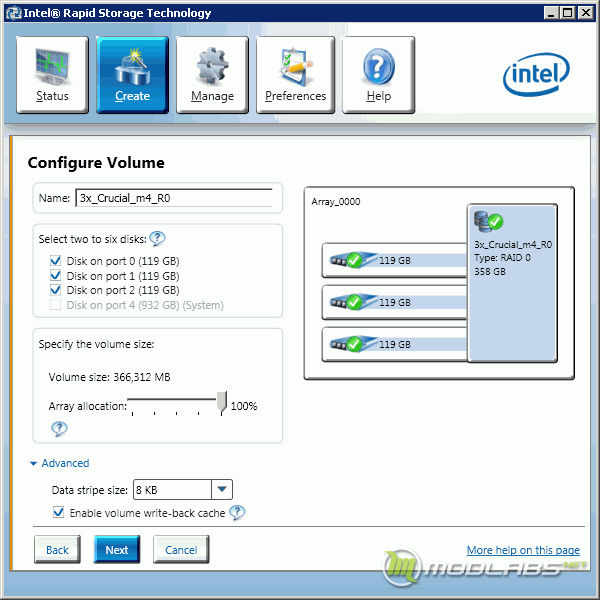The image size is (600, 600).
Task: Open the Preferences section
Action: 295,75
